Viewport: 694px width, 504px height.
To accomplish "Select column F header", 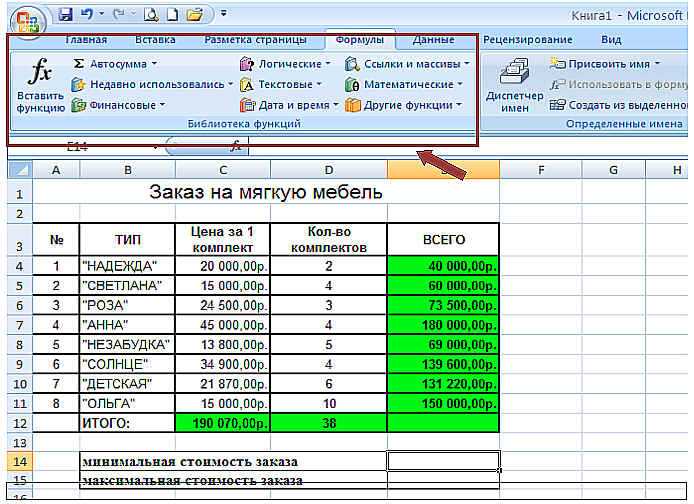I will click(540, 170).
